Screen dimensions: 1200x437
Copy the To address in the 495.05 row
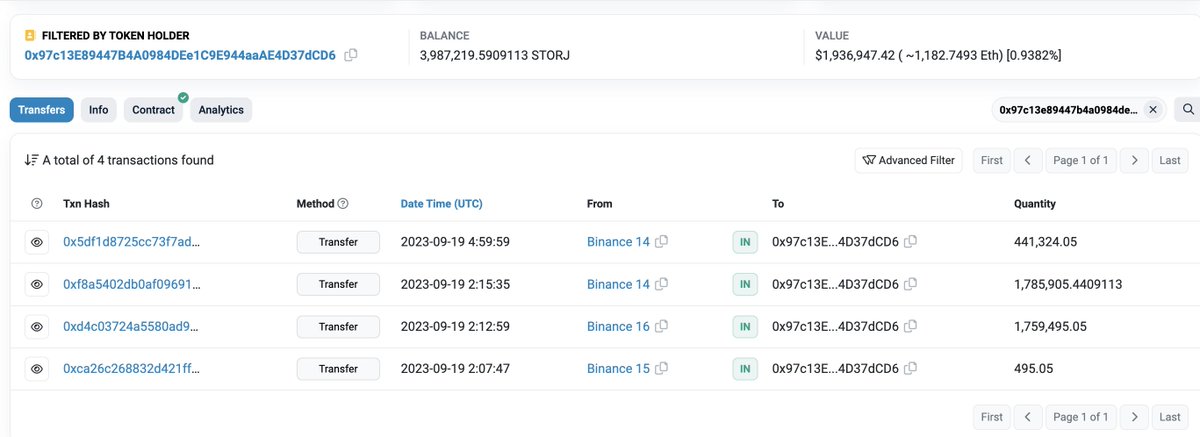click(x=910, y=369)
